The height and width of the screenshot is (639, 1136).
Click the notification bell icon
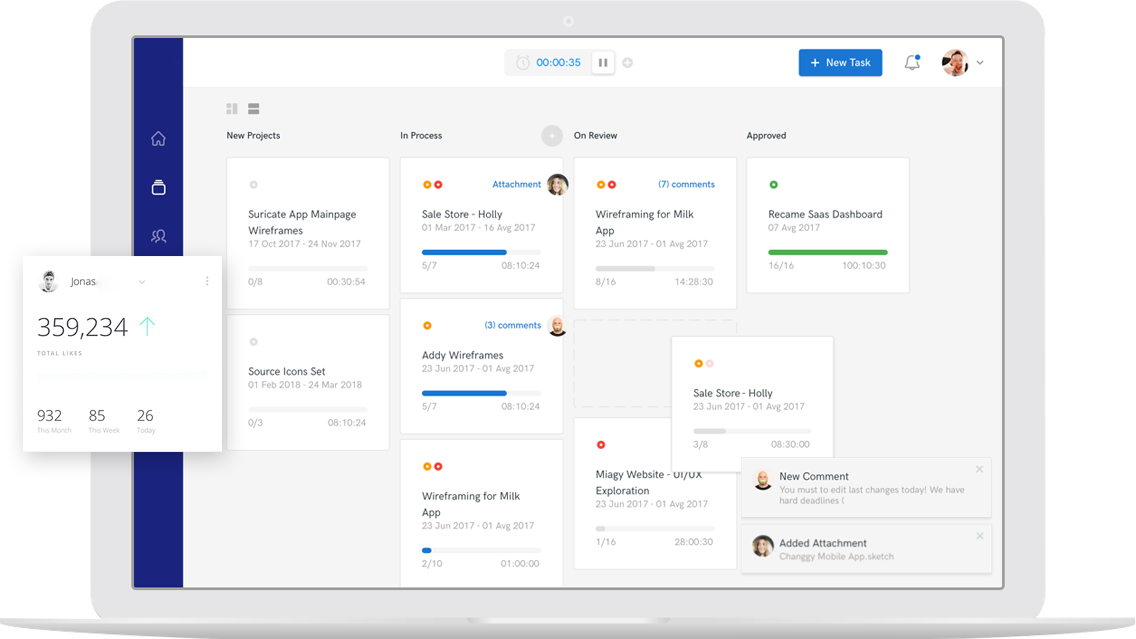click(x=912, y=62)
